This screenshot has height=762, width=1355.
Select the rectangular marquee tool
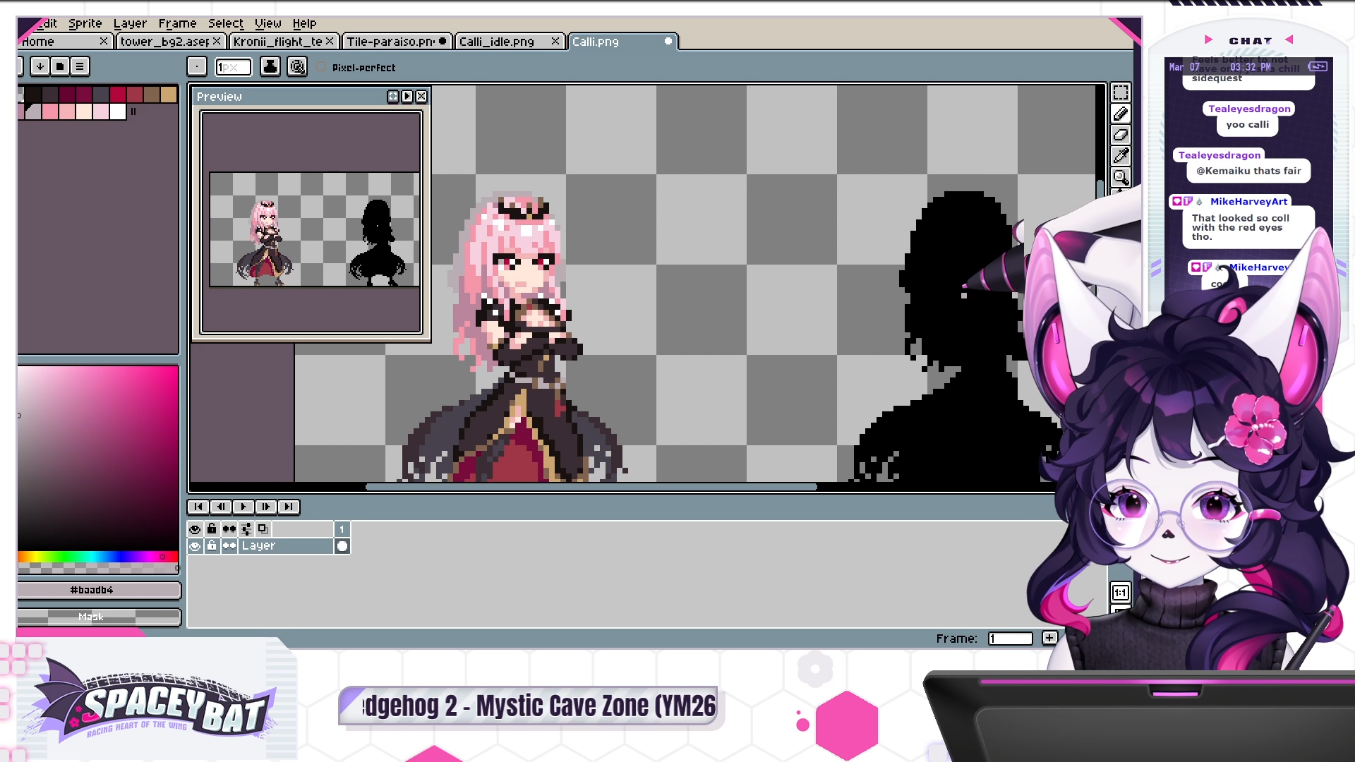pos(1121,93)
